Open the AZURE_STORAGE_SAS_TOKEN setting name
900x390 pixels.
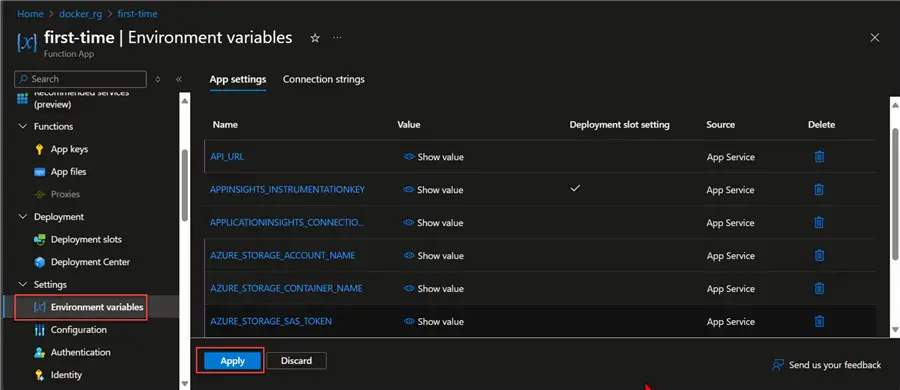pos(271,321)
